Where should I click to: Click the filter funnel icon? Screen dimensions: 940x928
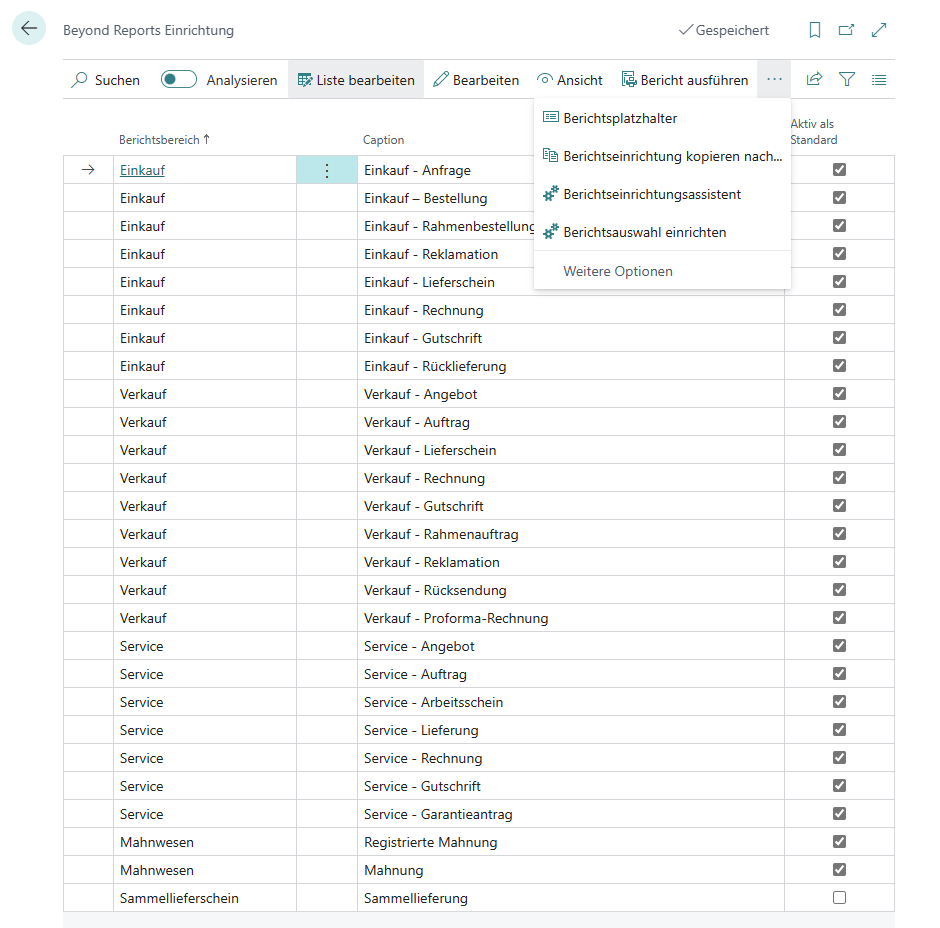(847, 79)
